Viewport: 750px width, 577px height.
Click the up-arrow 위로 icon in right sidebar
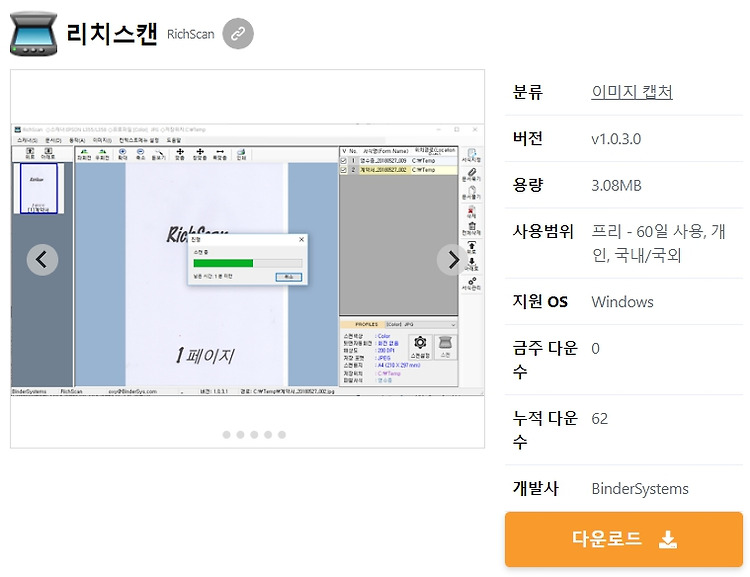(x=472, y=247)
